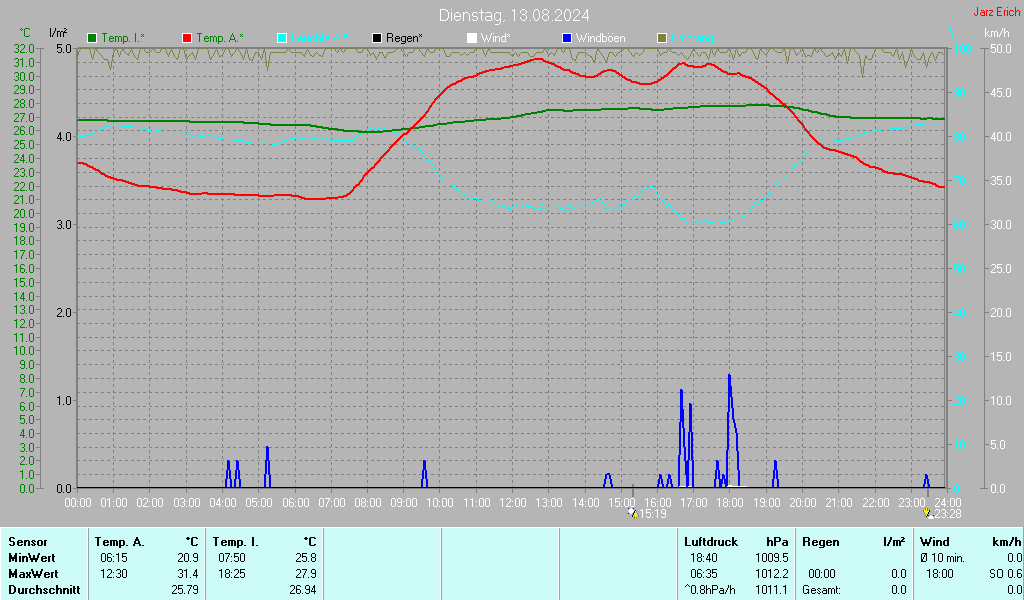Click the pressure trend '^0.8hPa/h'

click(x=710, y=590)
